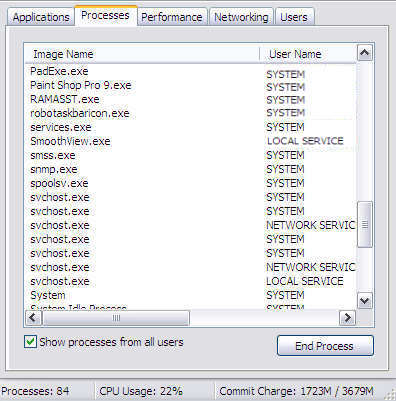Screen dimensions: 396x401
Task: Toggle Show processes from all users checkbox
Action: 30,342
